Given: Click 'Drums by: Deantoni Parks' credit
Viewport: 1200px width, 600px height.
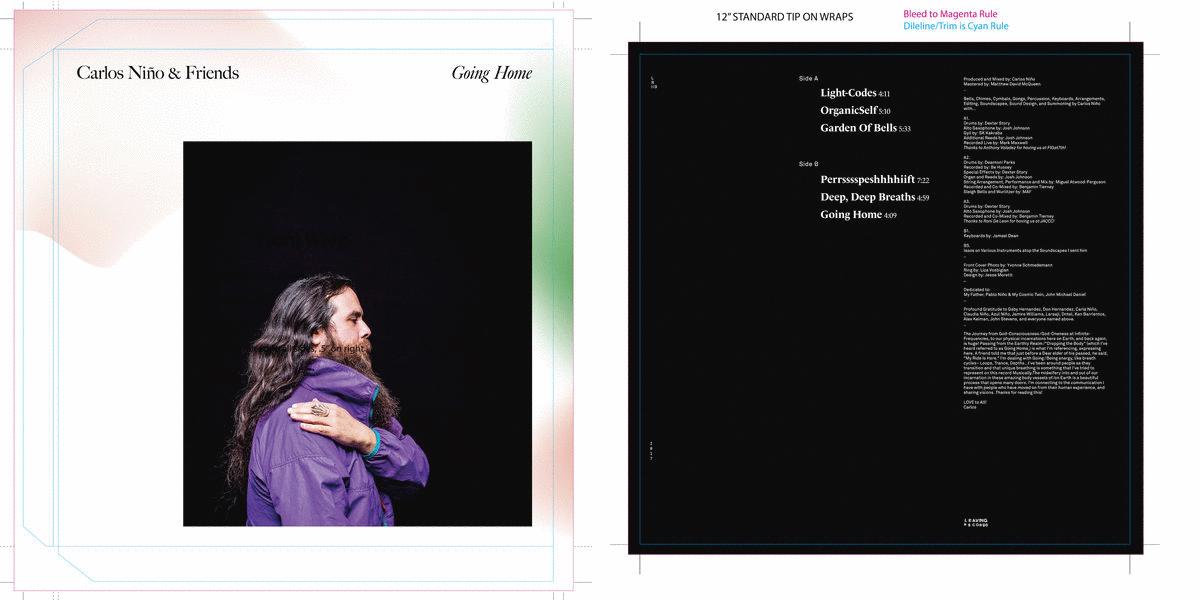Looking at the screenshot, I should tap(990, 163).
